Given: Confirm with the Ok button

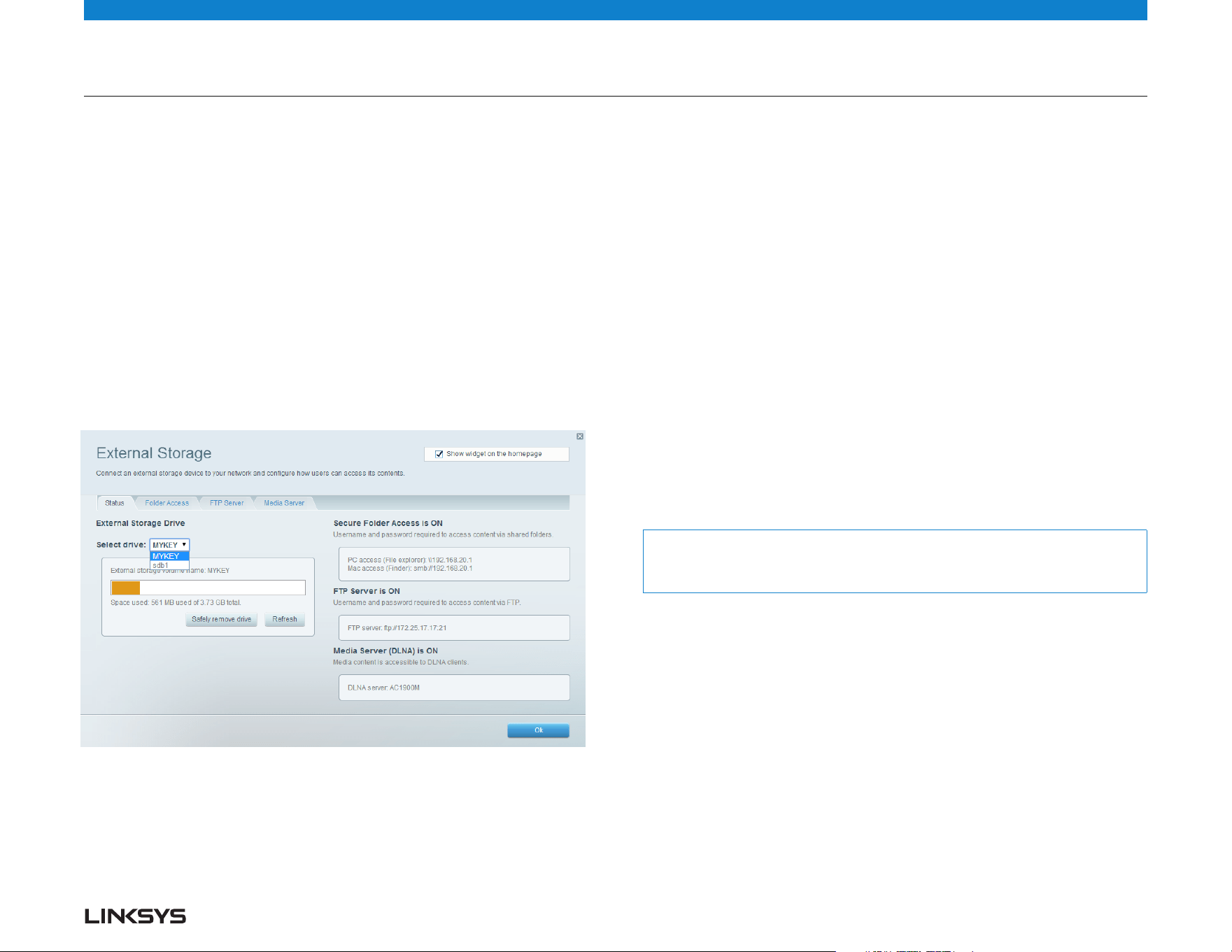Looking at the screenshot, I should pos(539,730).
